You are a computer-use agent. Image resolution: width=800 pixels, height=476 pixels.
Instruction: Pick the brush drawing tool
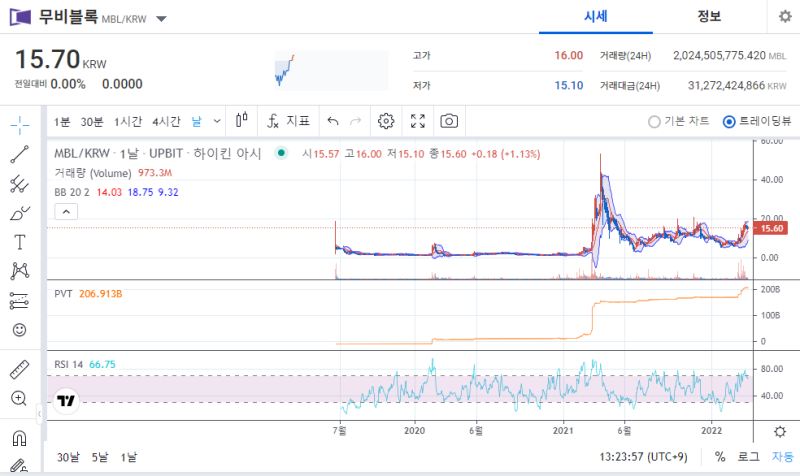click(x=19, y=213)
